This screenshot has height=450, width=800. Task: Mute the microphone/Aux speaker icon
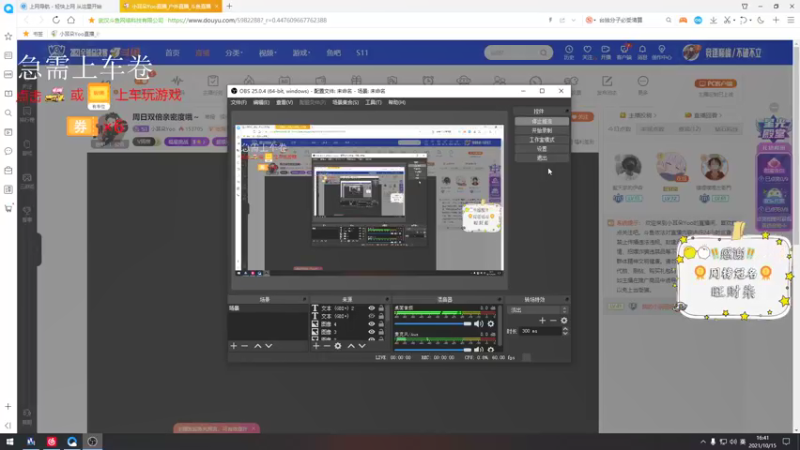479,349
